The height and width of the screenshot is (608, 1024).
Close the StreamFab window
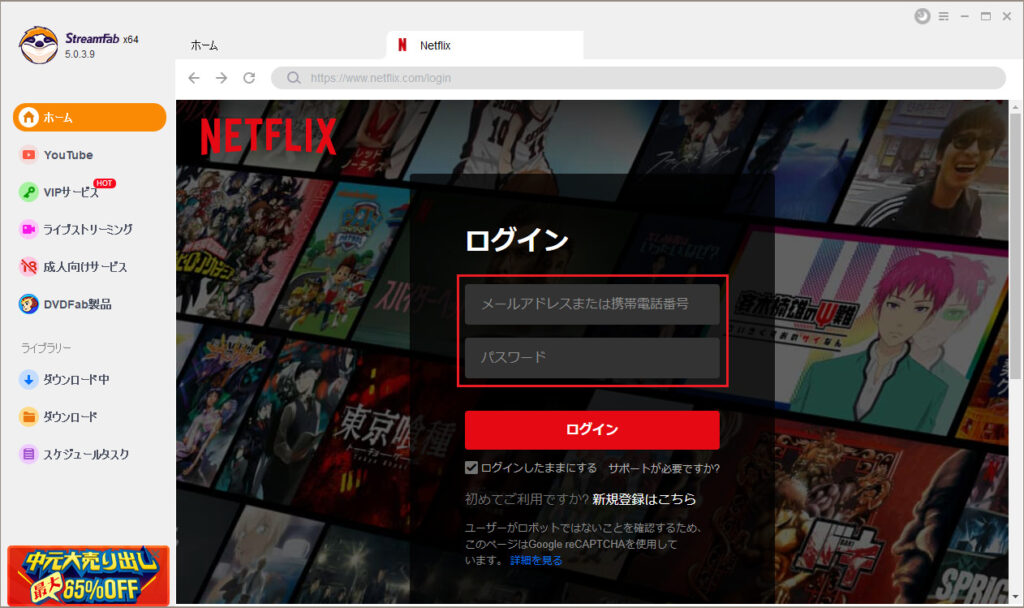[1007, 16]
